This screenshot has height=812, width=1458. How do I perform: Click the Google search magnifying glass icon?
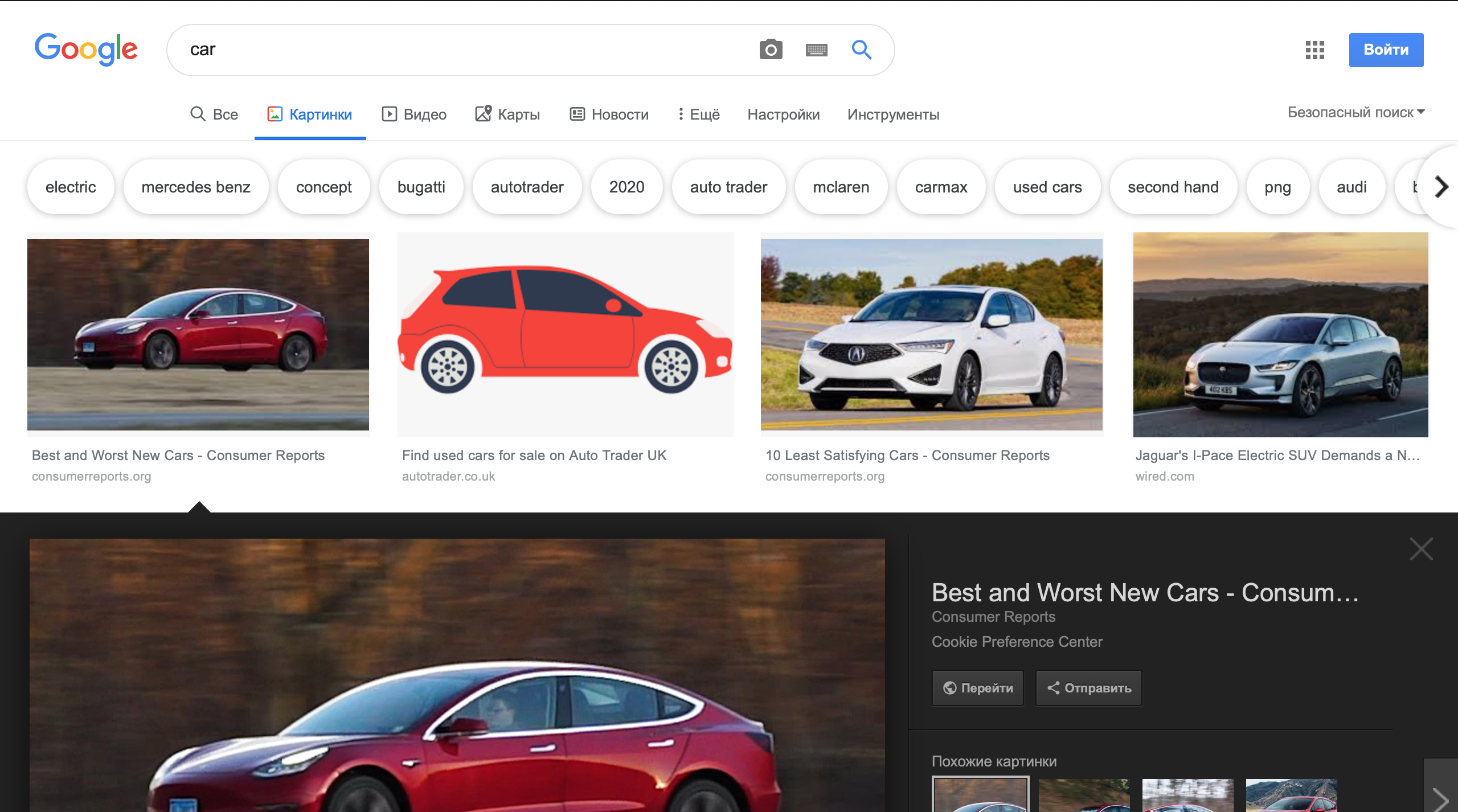pyautogui.click(x=859, y=49)
